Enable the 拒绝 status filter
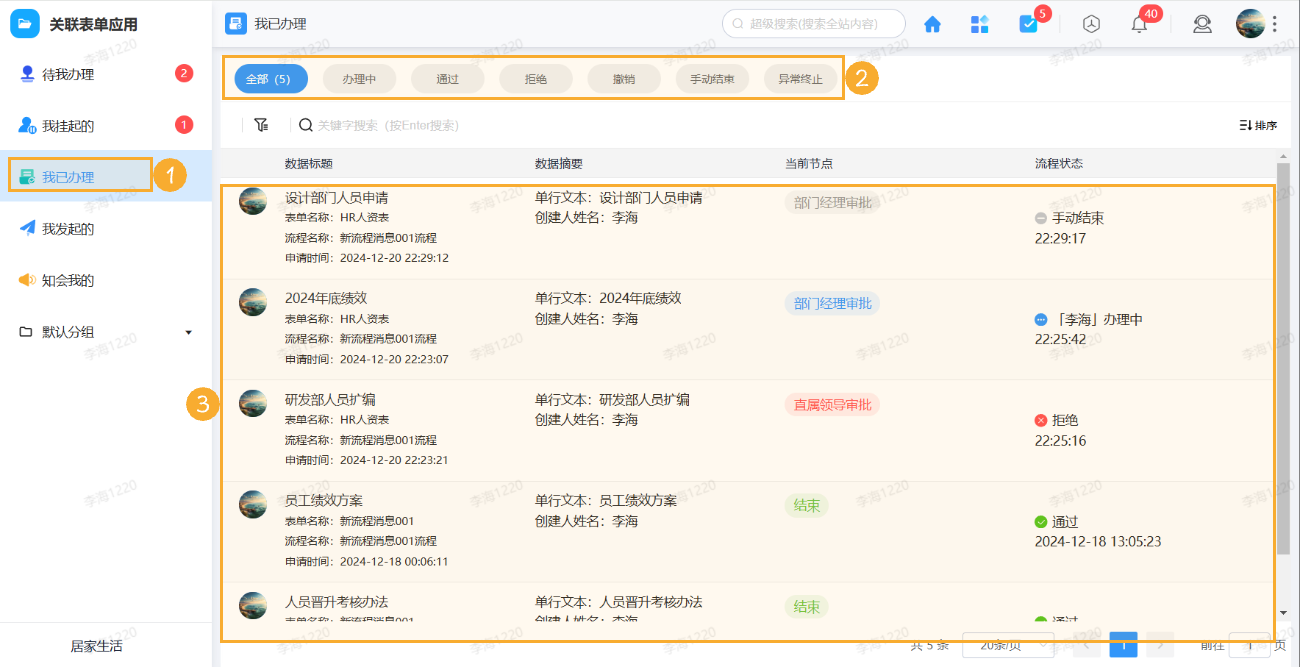Screen dimensions: 1300x667 click(x=535, y=78)
